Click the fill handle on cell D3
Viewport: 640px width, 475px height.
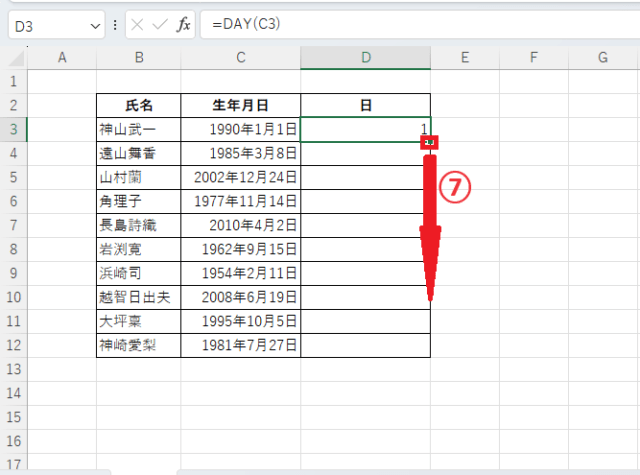click(430, 142)
